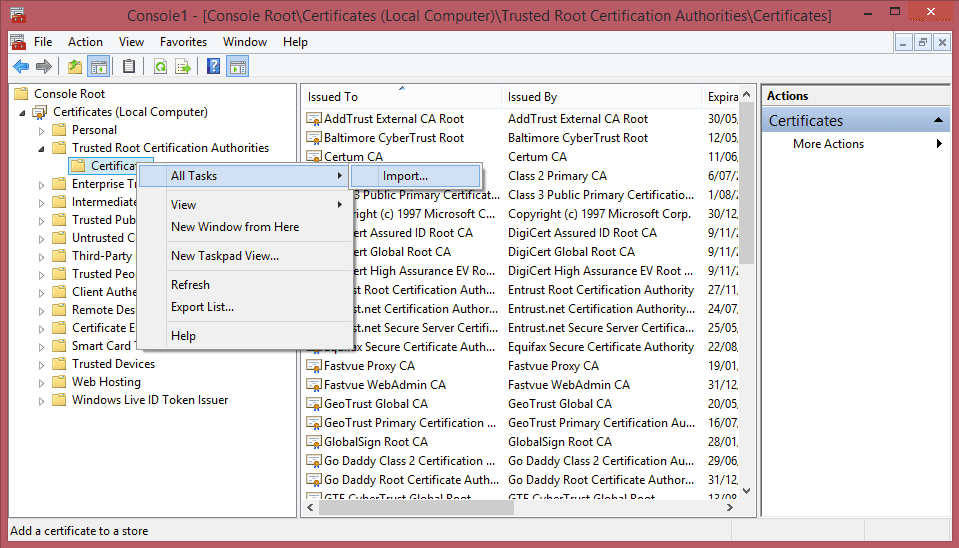Click the MMC console icon beside File menu
959x548 pixels.
(x=18, y=42)
